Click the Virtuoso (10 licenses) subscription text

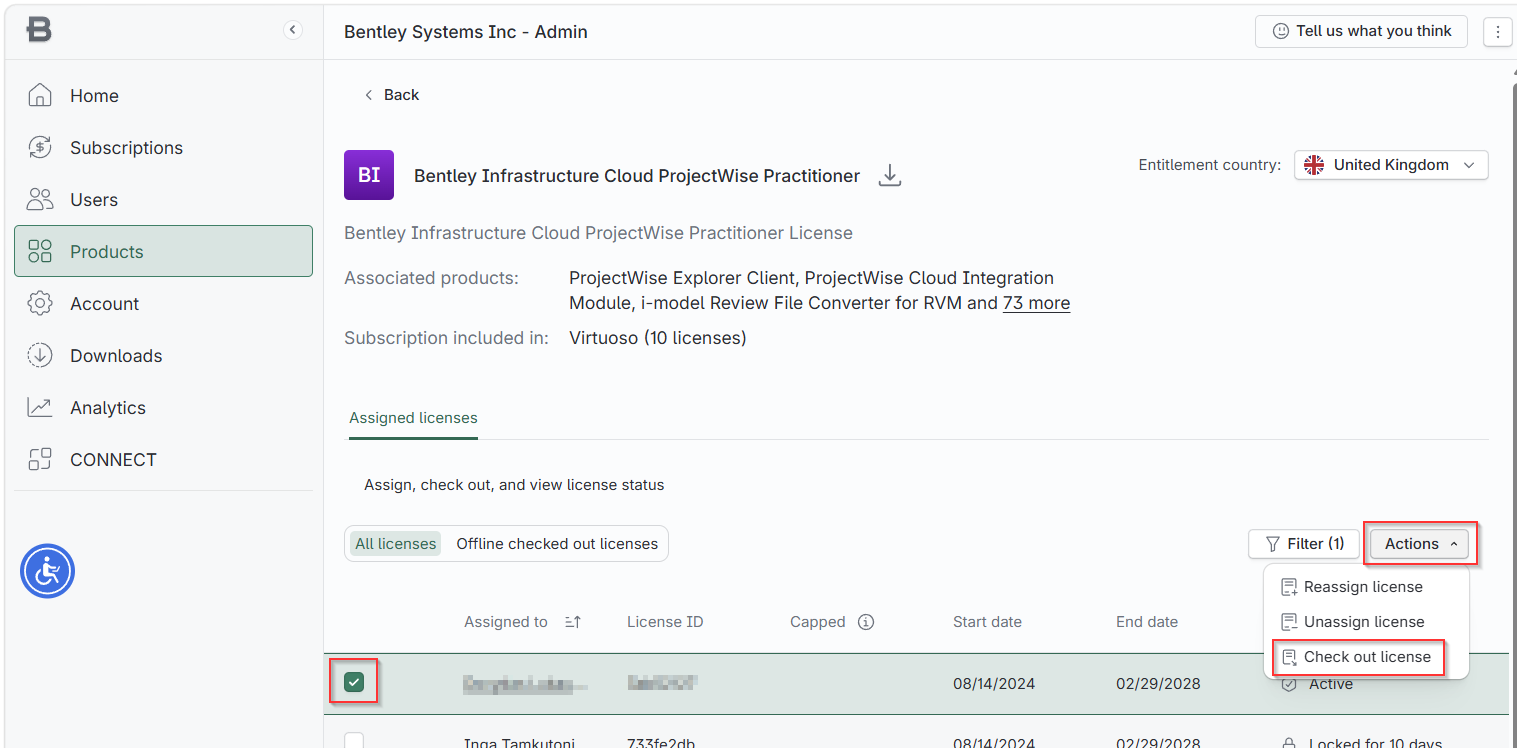click(x=658, y=338)
